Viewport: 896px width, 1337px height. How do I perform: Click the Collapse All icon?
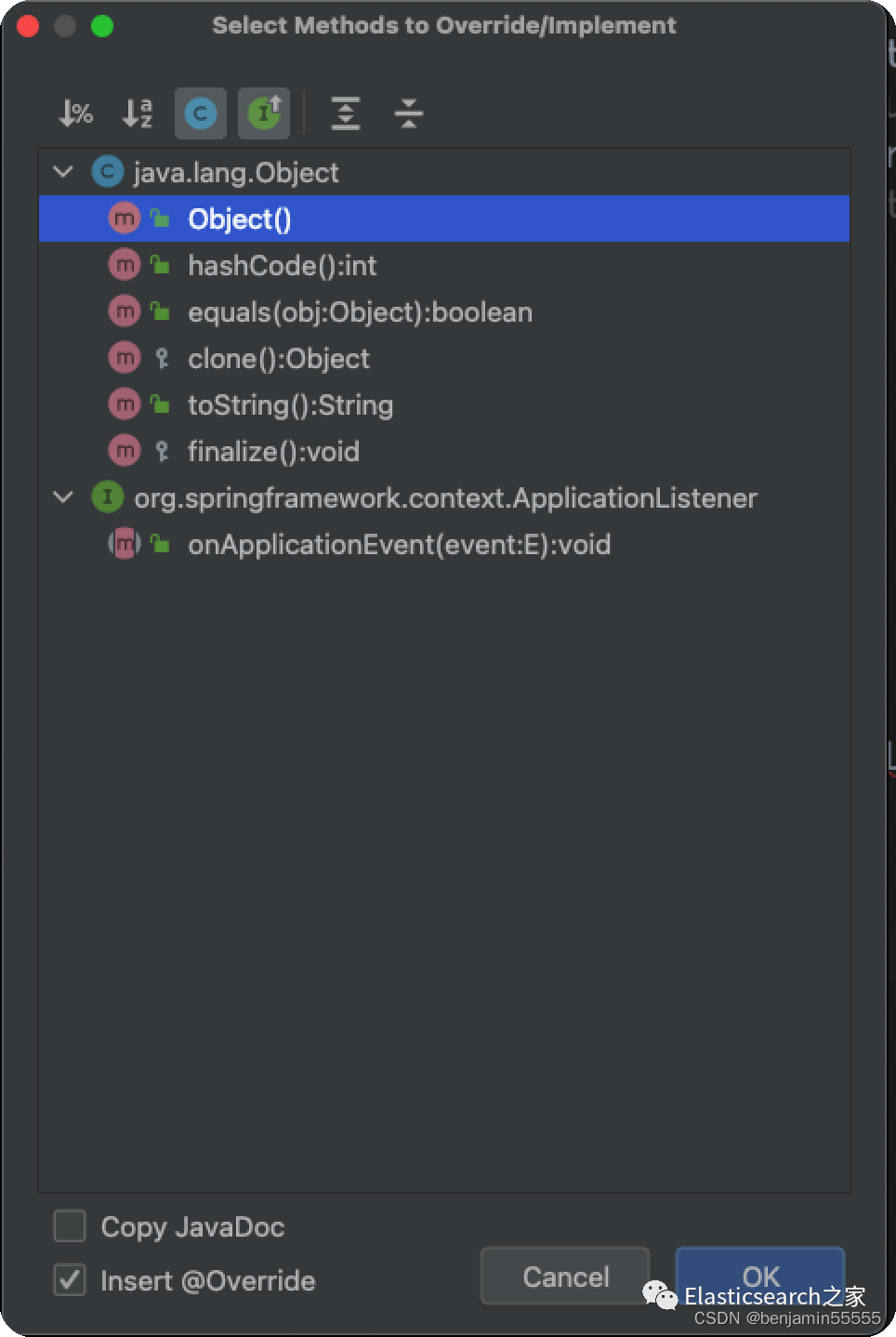coord(408,113)
